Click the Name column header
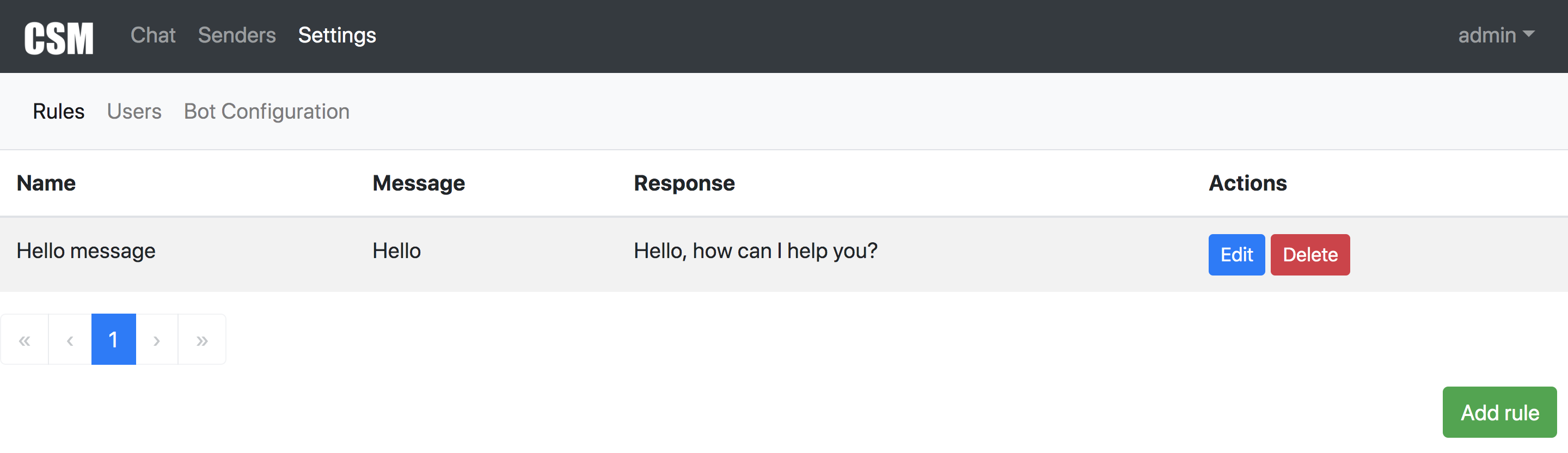Image resolution: width=1568 pixels, height=453 pixels. tap(46, 183)
